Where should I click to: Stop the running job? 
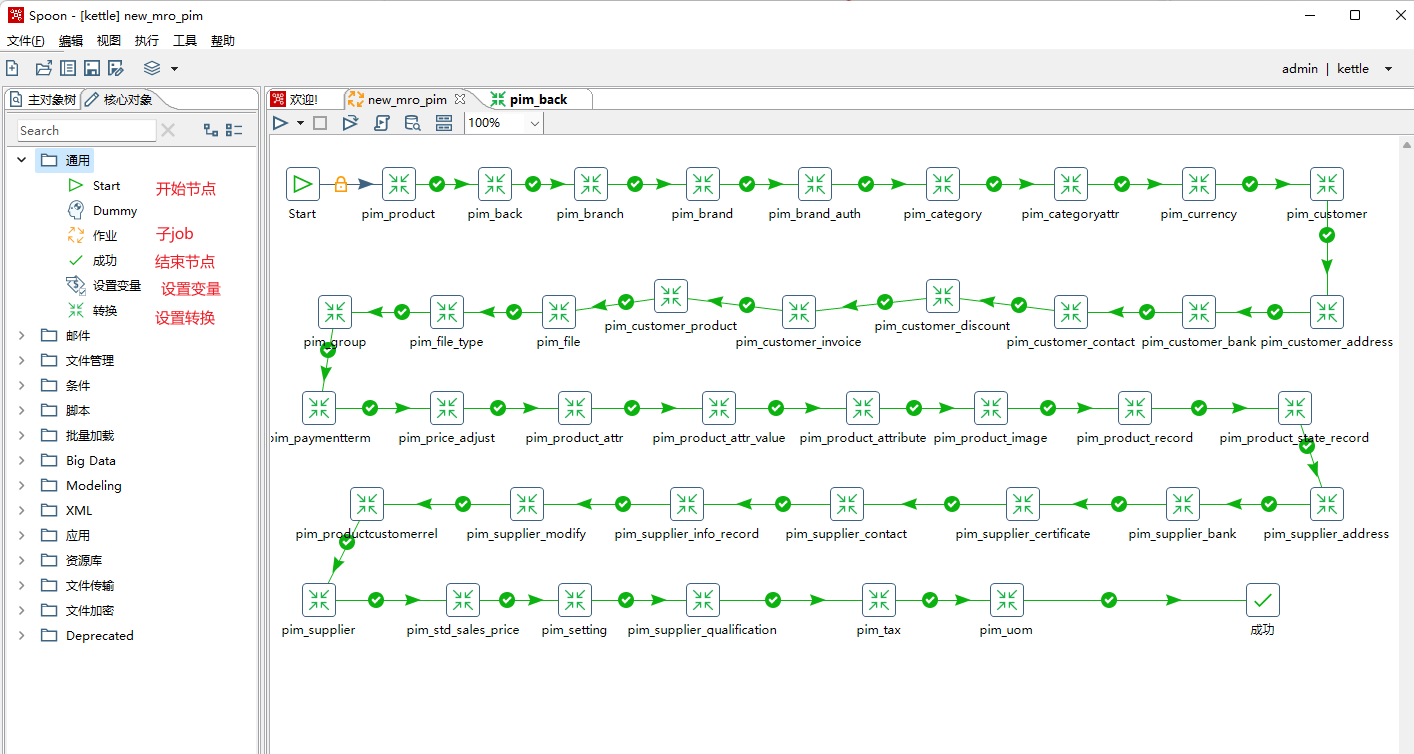click(x=320, y=123)
